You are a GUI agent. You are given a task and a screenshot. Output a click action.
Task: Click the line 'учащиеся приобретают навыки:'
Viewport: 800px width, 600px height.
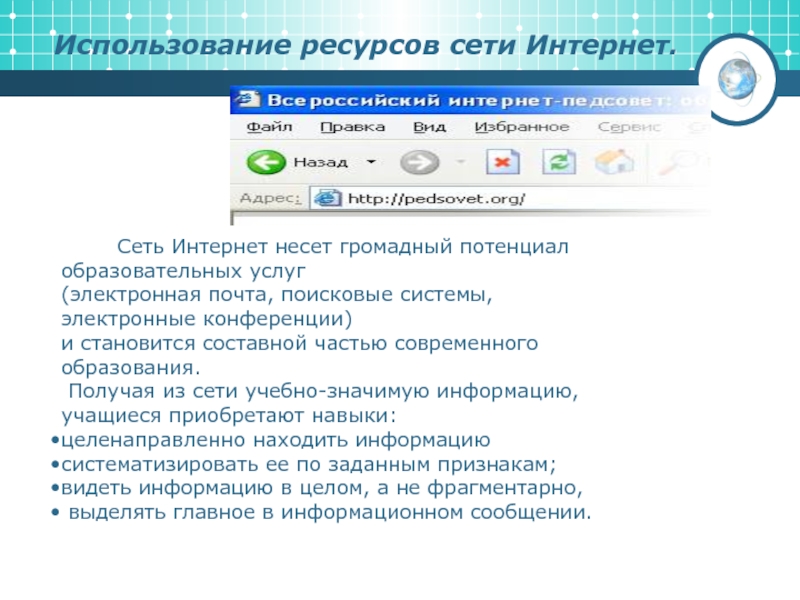(229, 416)
